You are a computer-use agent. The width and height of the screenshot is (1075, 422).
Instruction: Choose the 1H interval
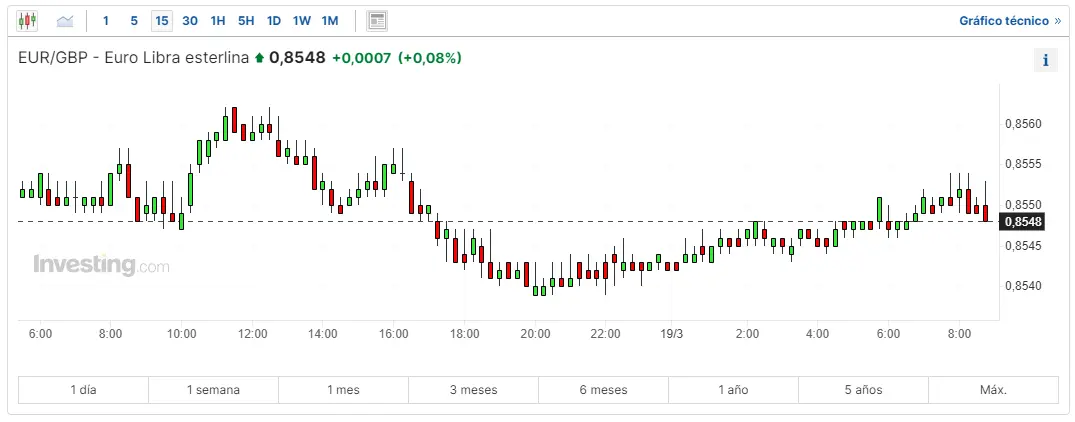(x=218, y=21)
